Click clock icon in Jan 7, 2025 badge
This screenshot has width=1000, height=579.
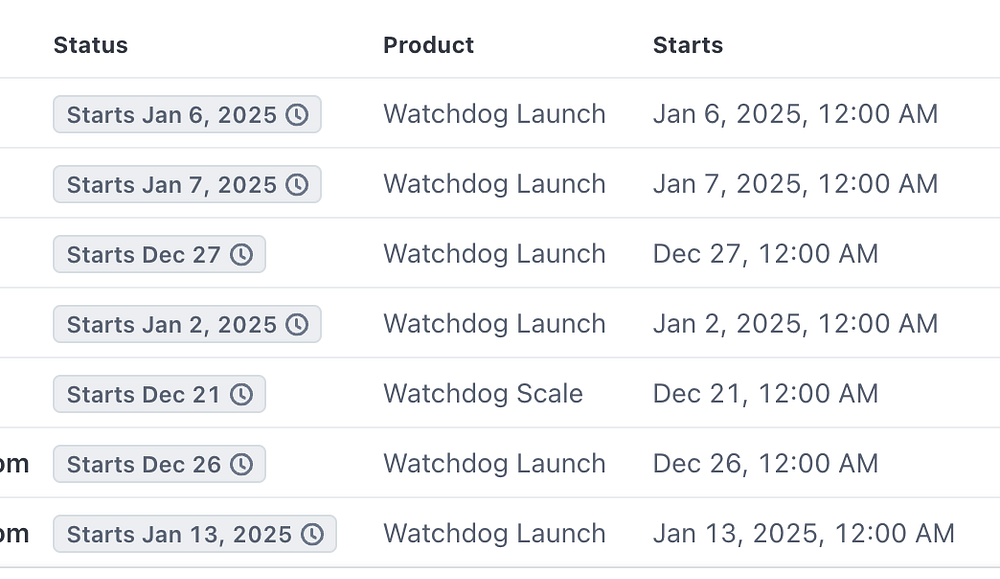point(297,185)
